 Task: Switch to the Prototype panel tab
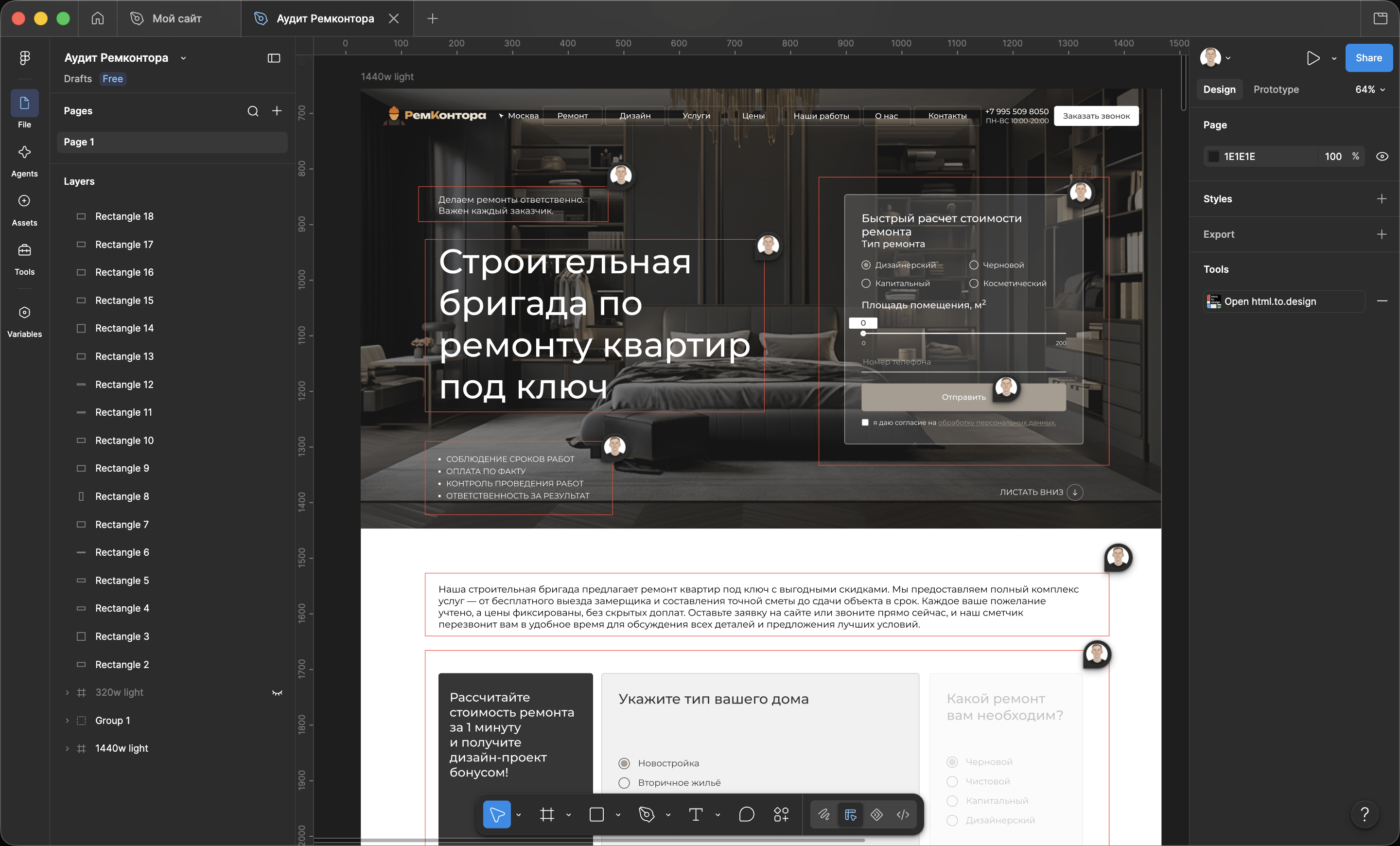click(x=1276, y=89)
